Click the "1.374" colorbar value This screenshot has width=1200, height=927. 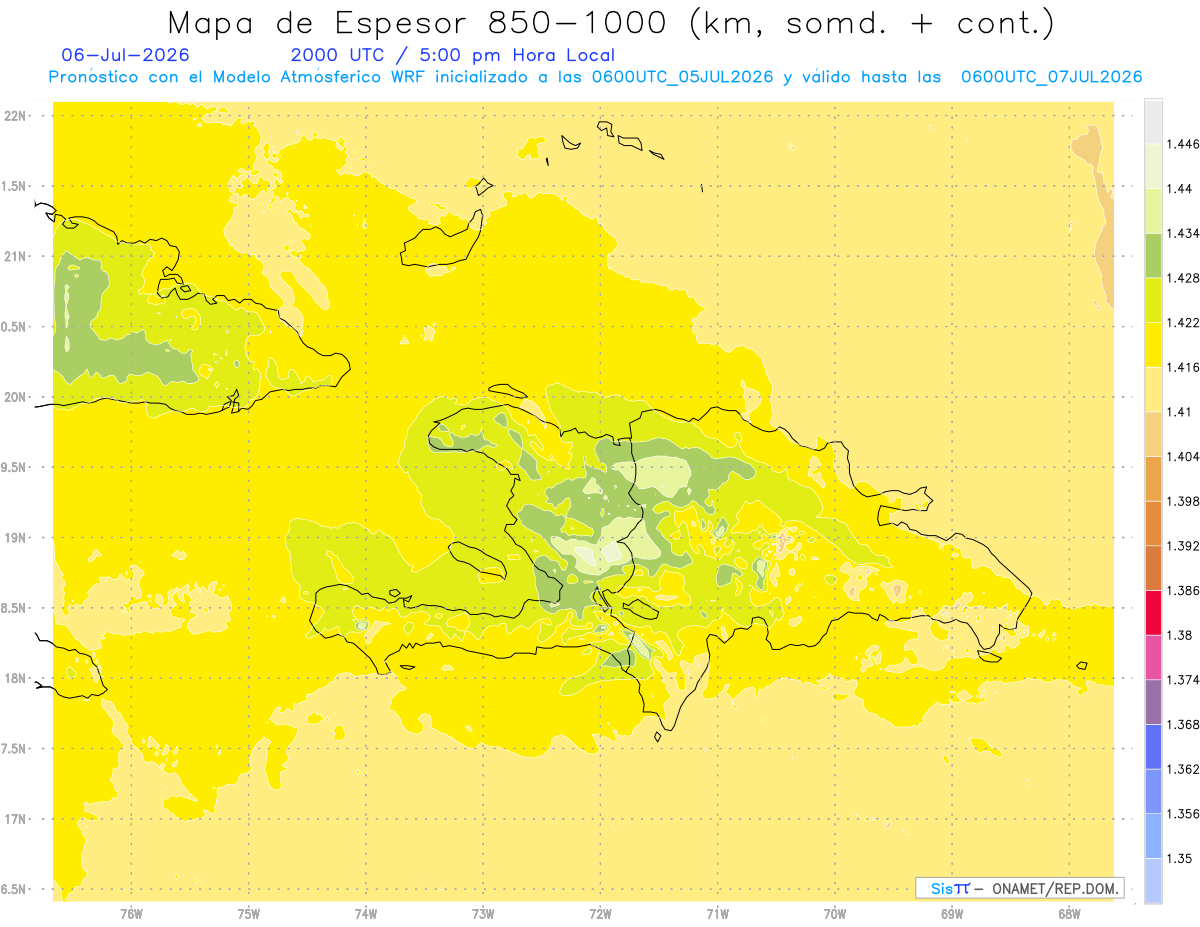click(x=1184, y=680)
